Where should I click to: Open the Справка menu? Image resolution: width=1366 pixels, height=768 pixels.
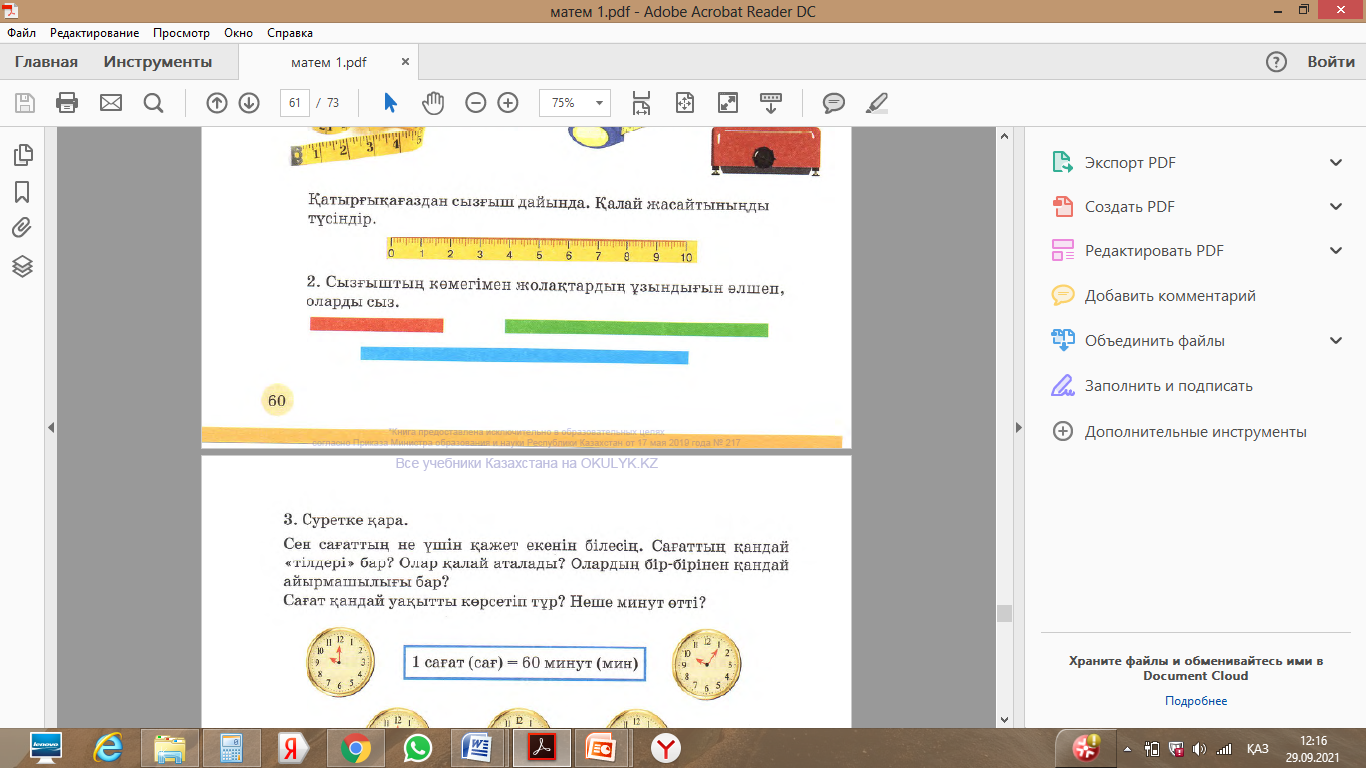pos(290,33)
